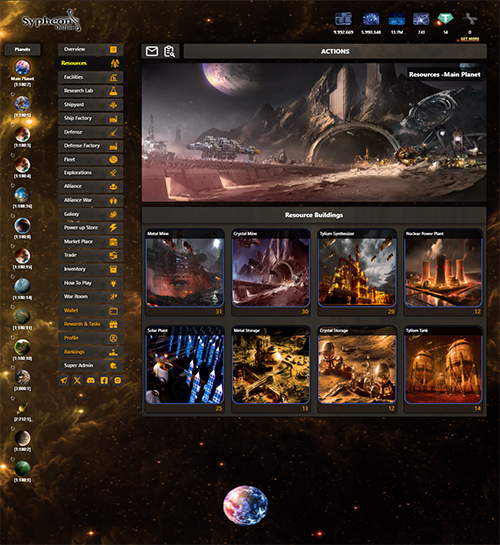Click the ACTIONS bar button

[335, 51]
